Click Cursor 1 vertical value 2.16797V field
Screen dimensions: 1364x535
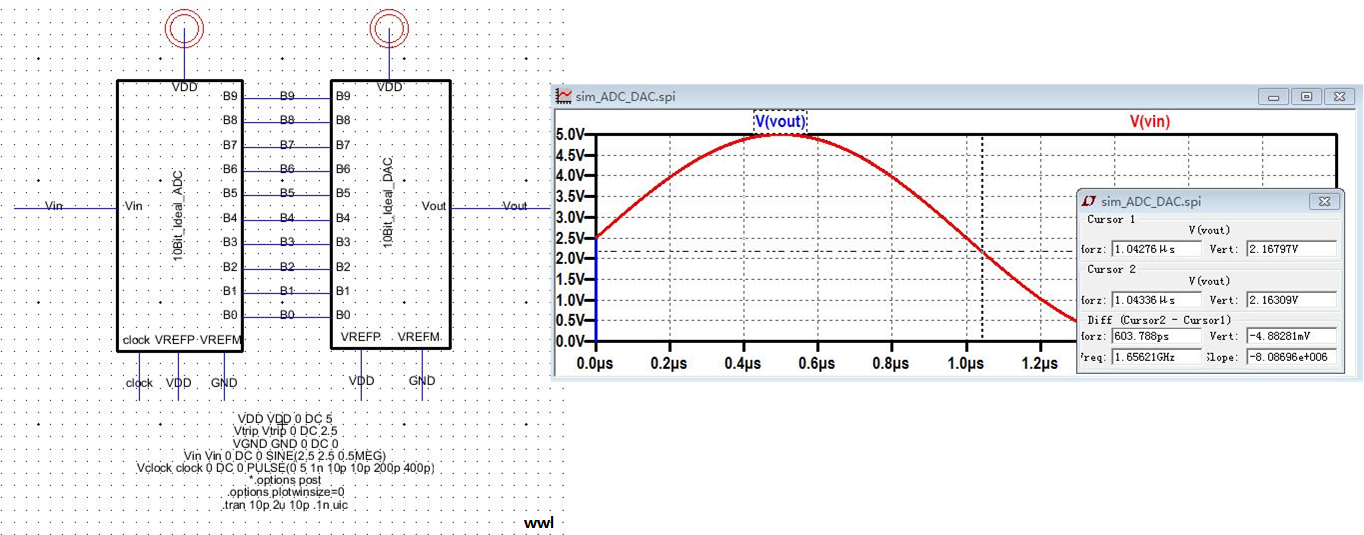click(1291, 248)
